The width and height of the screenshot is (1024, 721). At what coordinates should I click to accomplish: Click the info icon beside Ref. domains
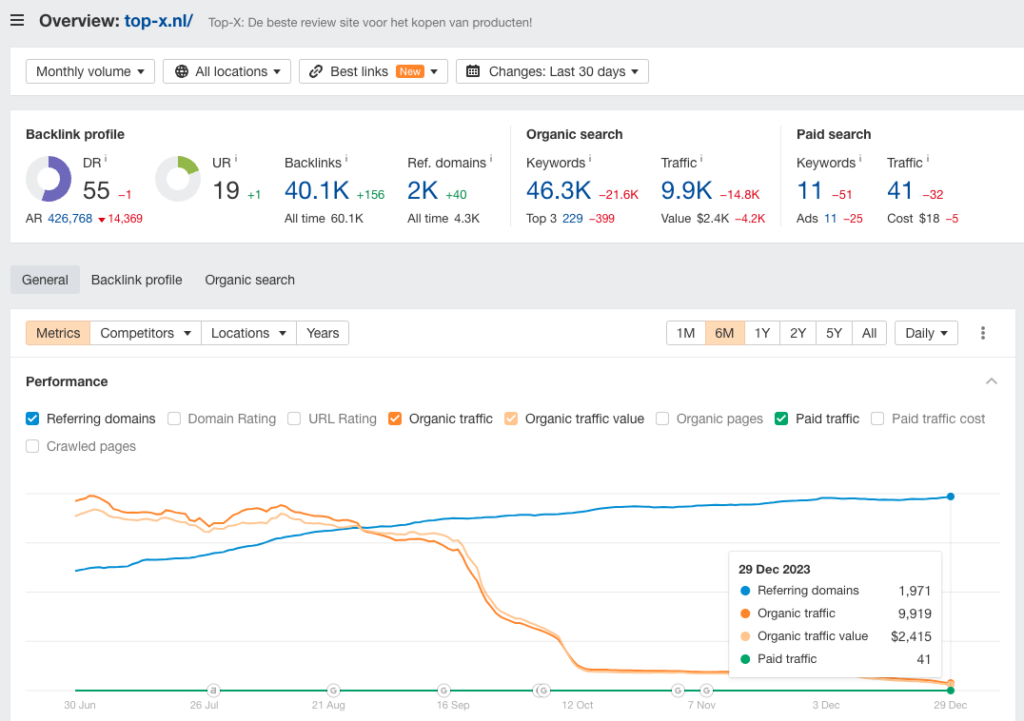point(491,160)
